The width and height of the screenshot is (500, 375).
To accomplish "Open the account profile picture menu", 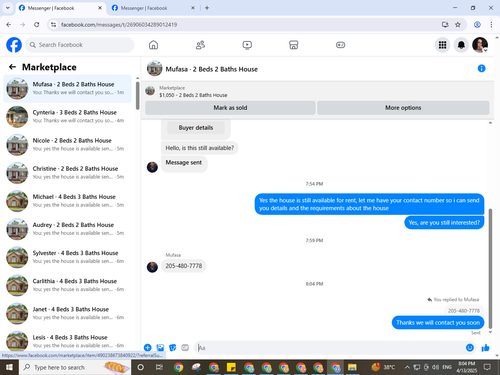I will 480,45.
